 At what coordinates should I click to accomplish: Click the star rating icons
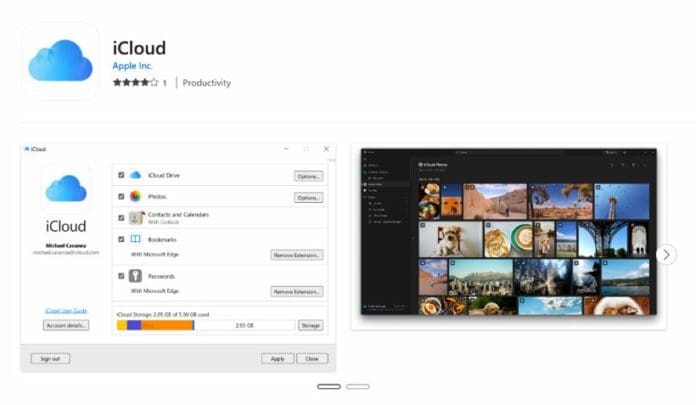tap(135, 83)
